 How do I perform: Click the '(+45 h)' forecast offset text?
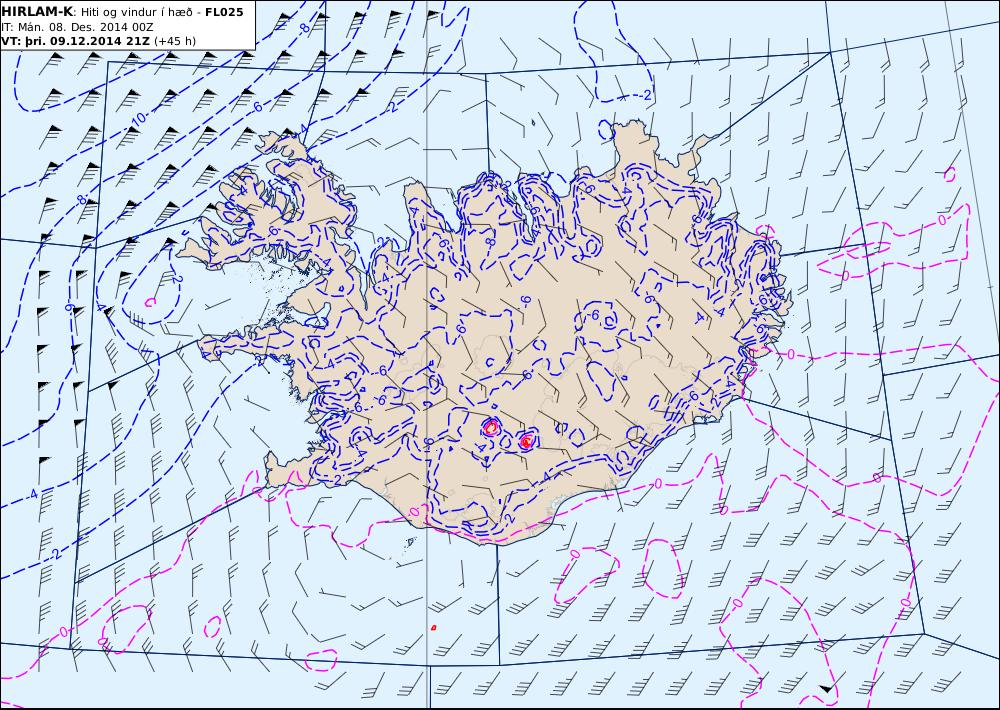click(175, 41)
